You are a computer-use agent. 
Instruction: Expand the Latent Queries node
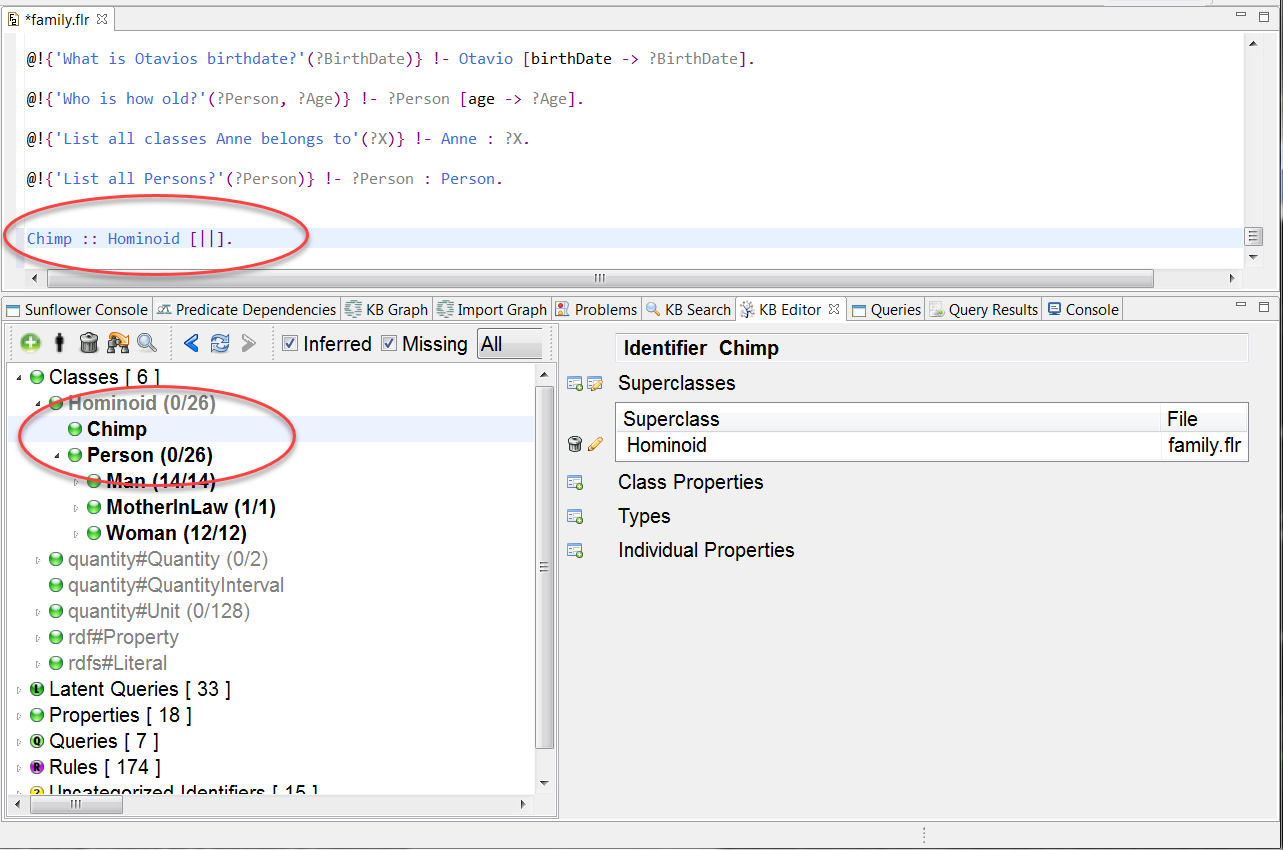(19, 689)
